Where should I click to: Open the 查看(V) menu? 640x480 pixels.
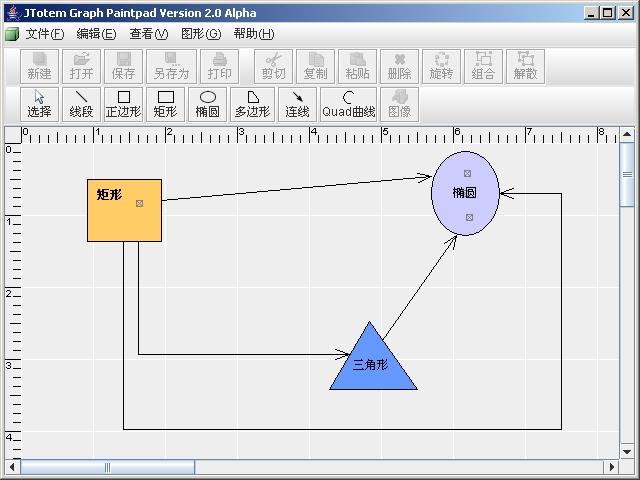[x=149, y=34]
